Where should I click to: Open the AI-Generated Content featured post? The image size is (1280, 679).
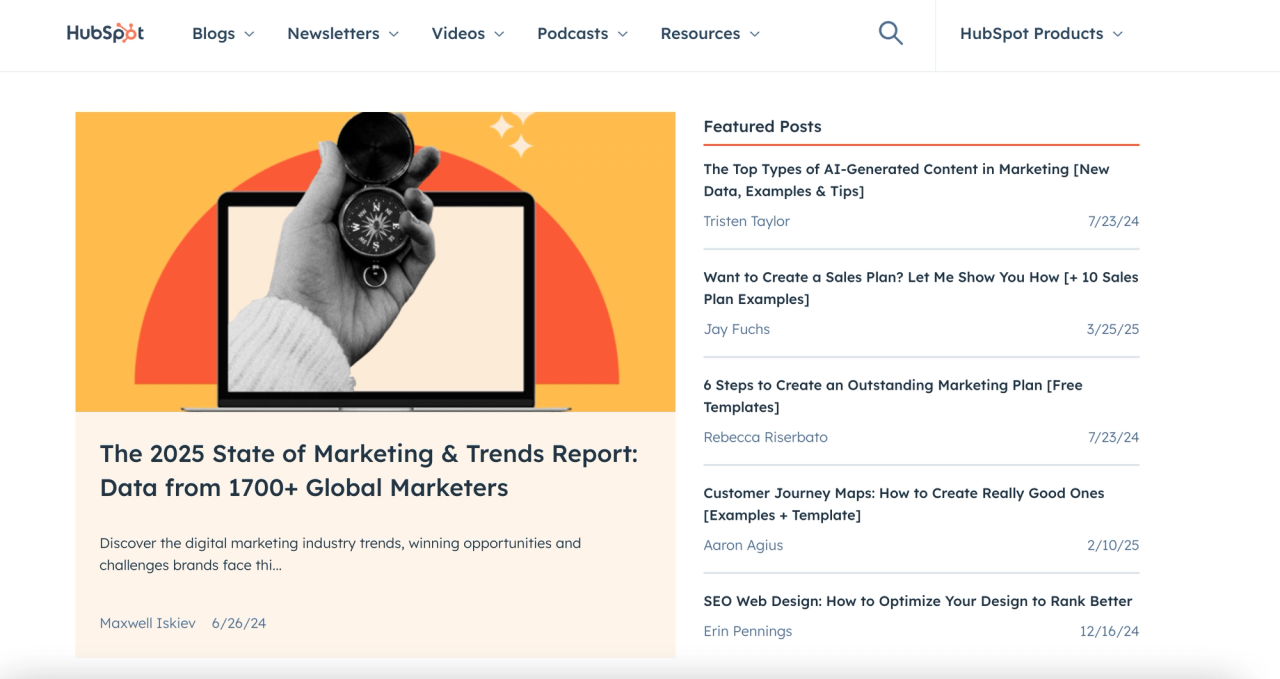(x=905, y=180)
